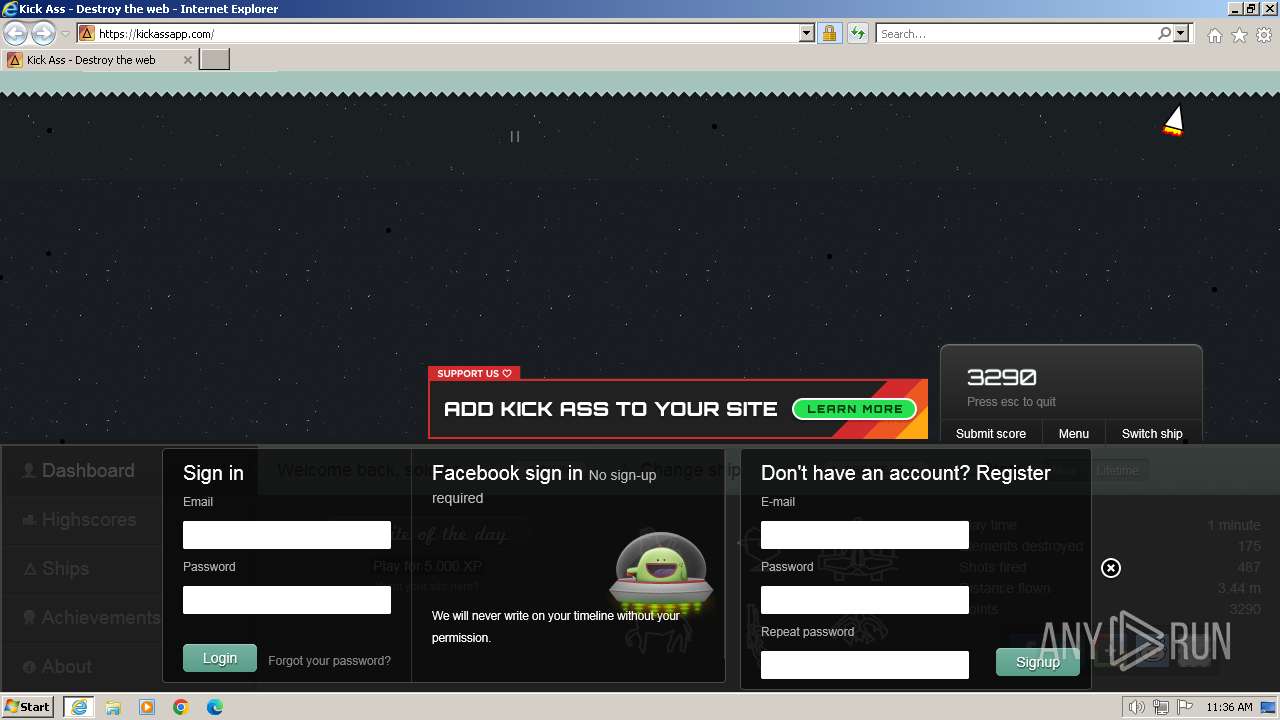Click the Register Password field

tap(865, 600)
